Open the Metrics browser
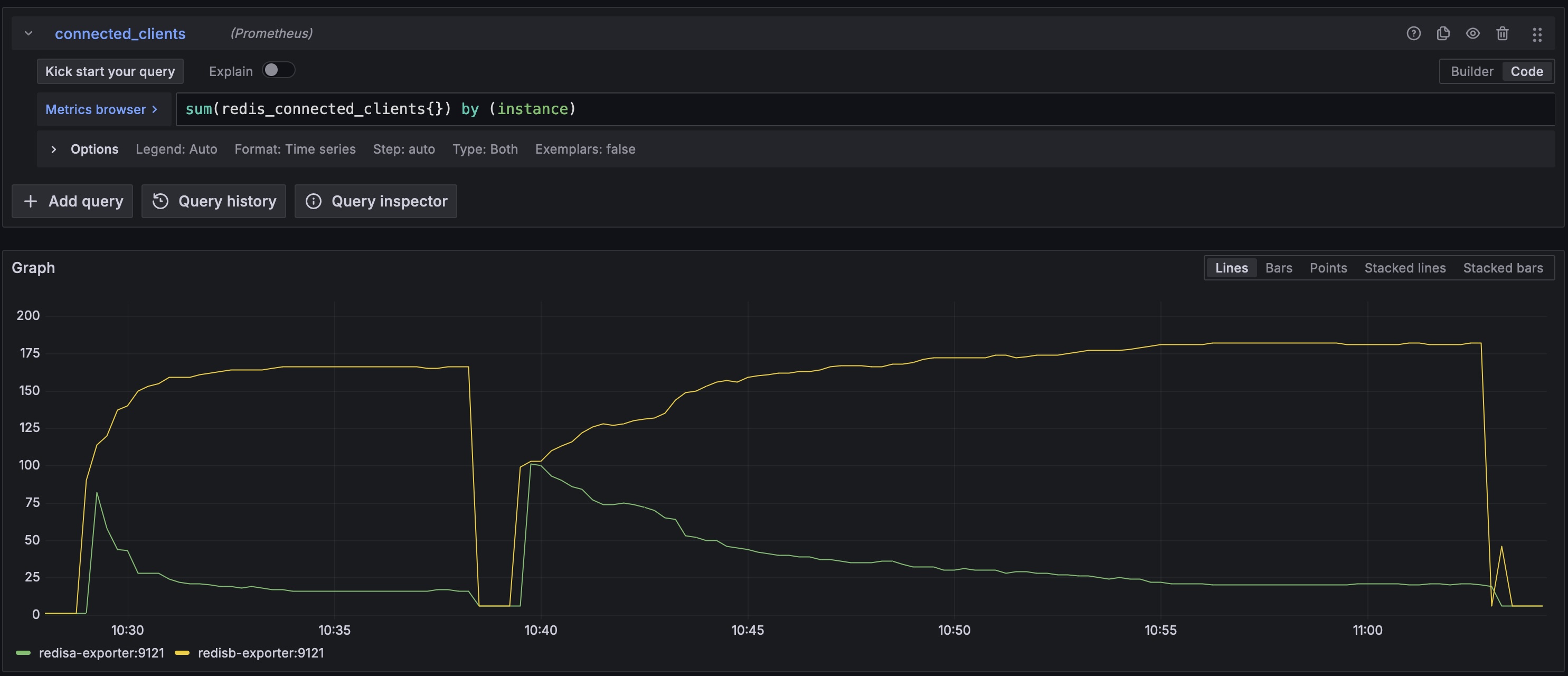Viewport: 1568px width, 676px height. [x=101, y=110]
